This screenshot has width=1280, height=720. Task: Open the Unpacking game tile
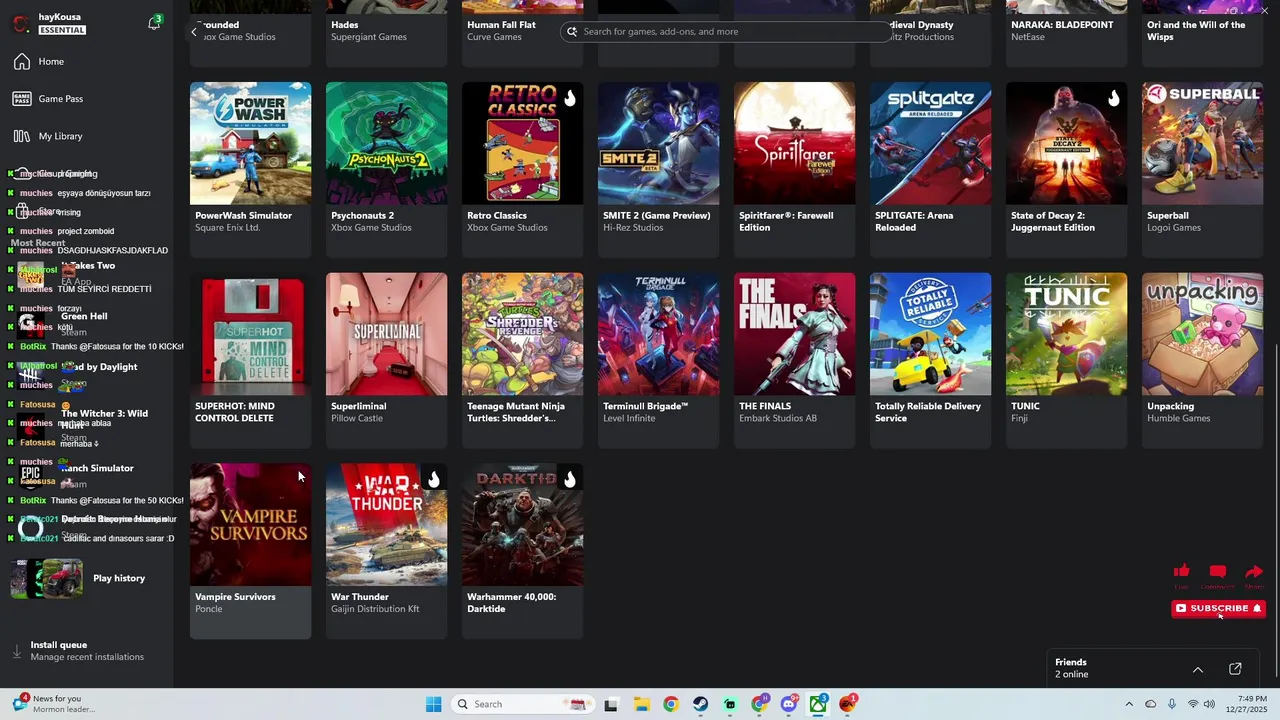point(1202,360)
